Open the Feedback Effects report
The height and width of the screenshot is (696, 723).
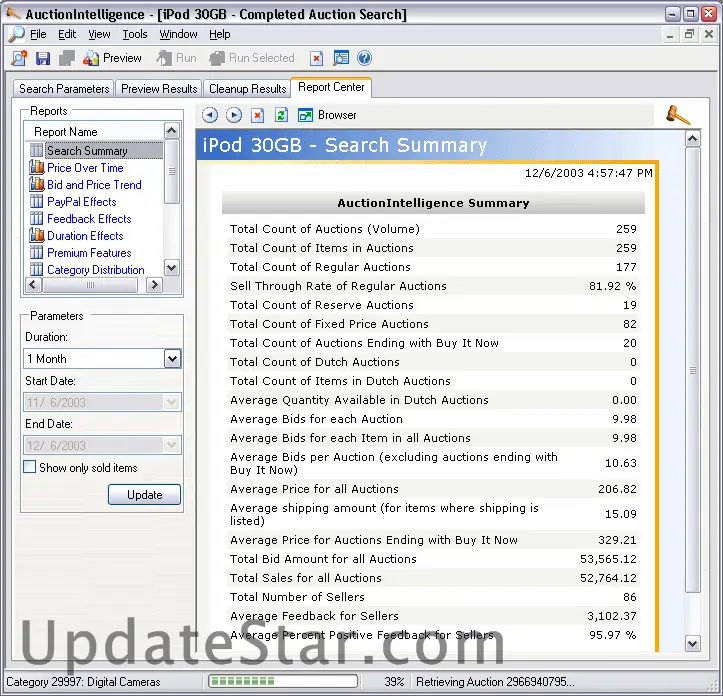89,219
